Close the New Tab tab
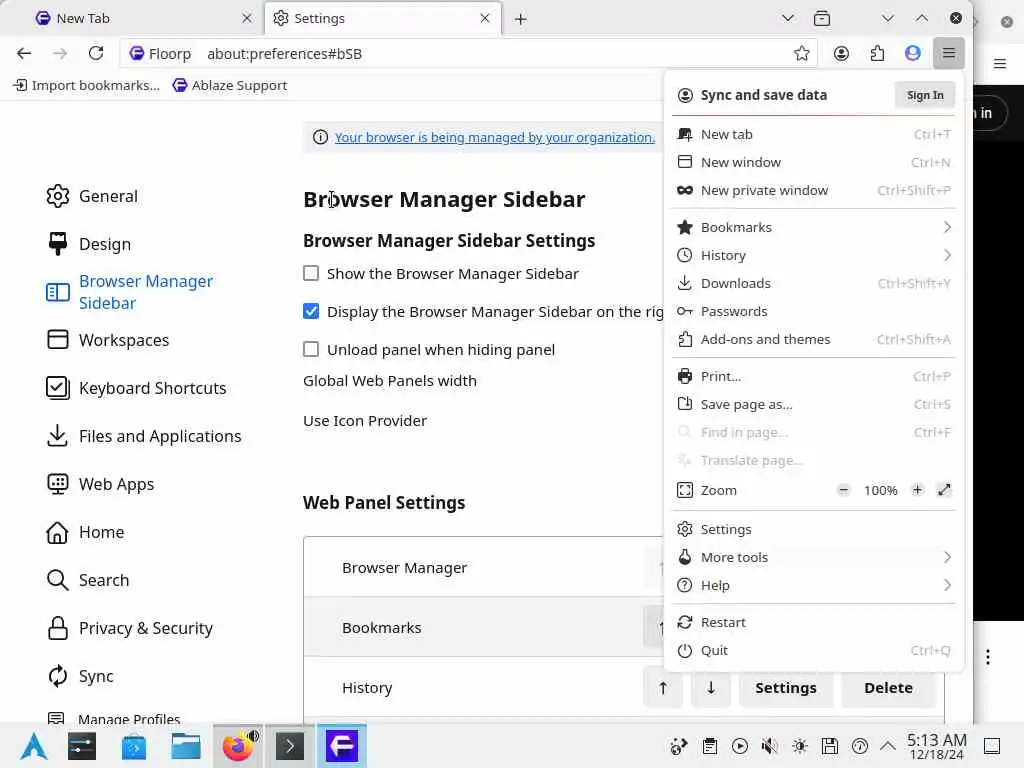Image resolution: width=1024 pixels, height=768 pixels. [247, 18]
